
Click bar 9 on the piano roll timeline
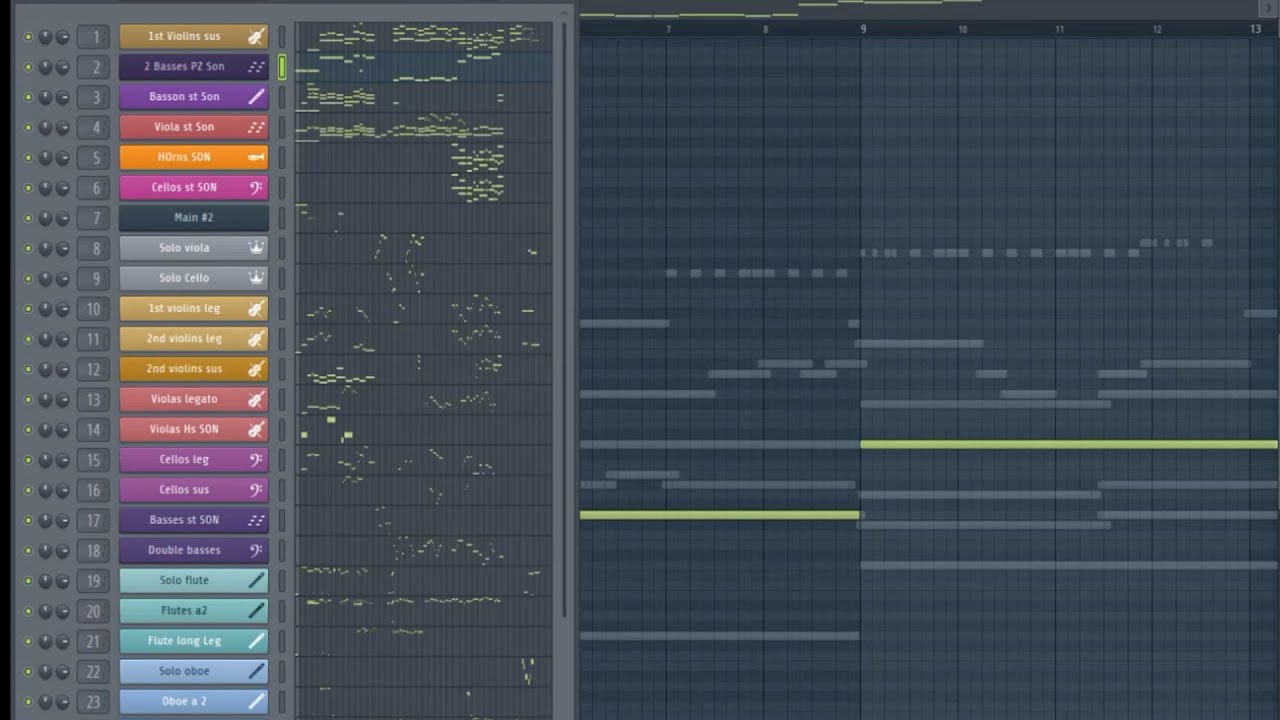pos(863,29)
